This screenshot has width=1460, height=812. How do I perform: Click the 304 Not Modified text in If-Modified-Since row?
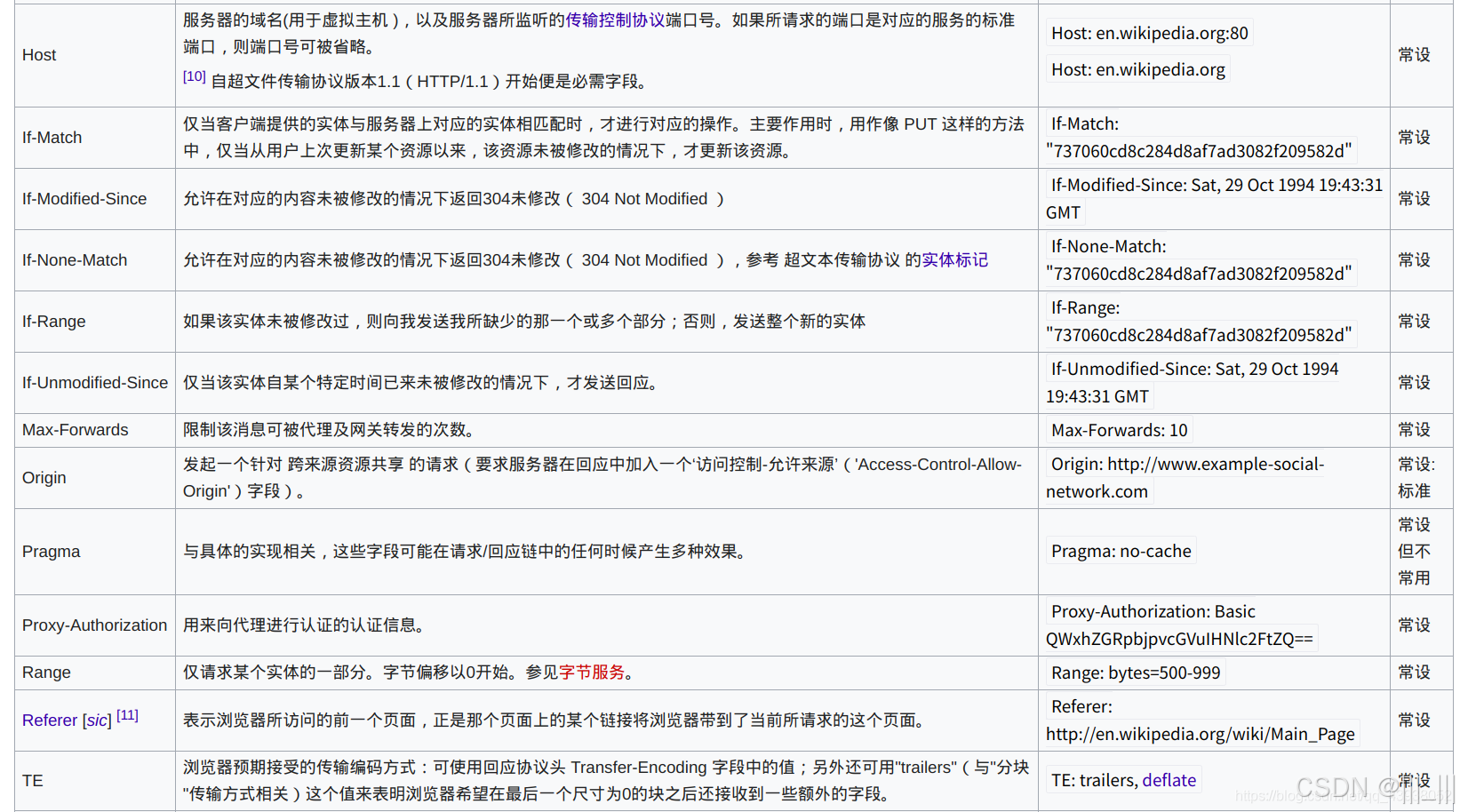(644, 199)
